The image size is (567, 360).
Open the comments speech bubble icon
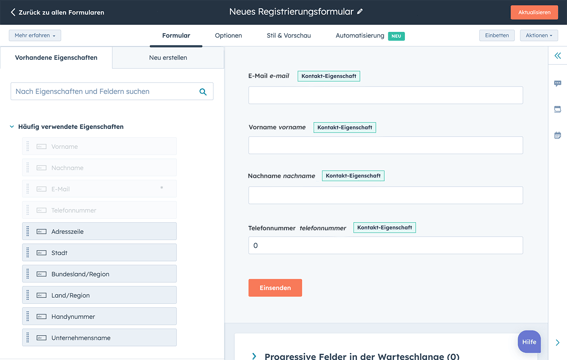[558, 83]
